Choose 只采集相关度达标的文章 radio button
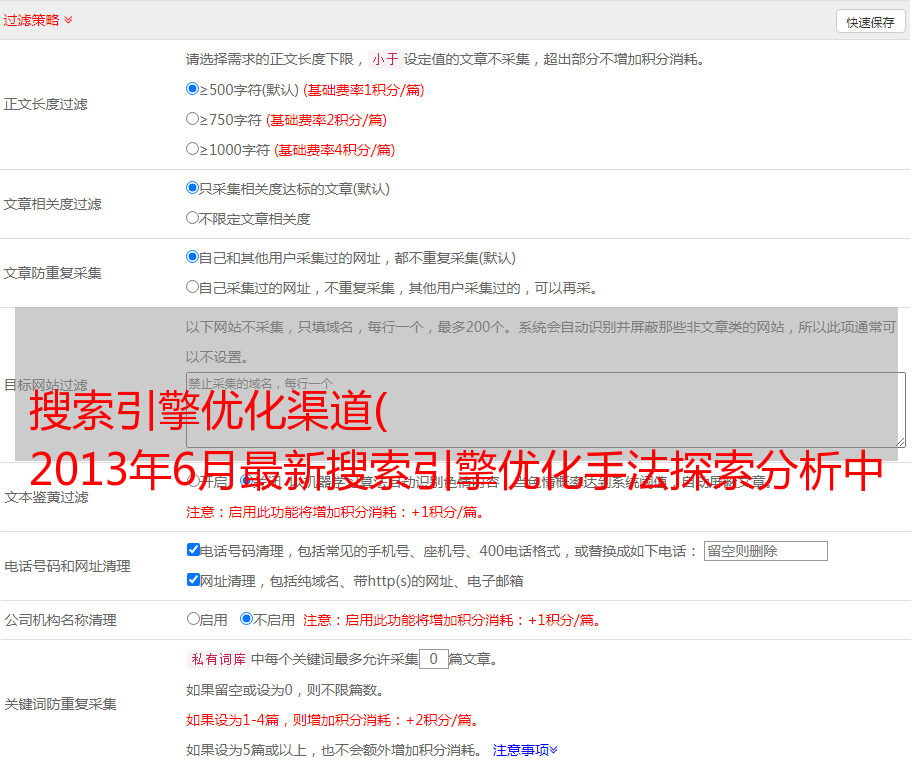 coord(192,187)
